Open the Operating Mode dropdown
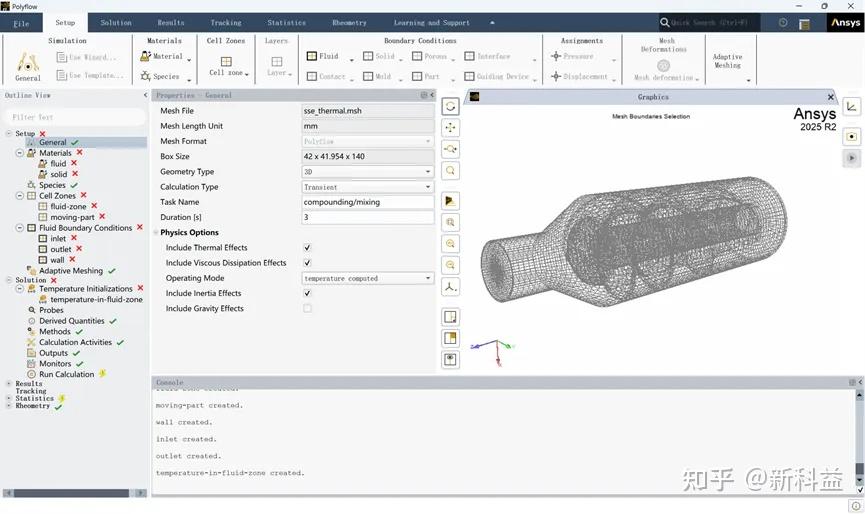Screen dimensions: 865x514 [367, 279]
